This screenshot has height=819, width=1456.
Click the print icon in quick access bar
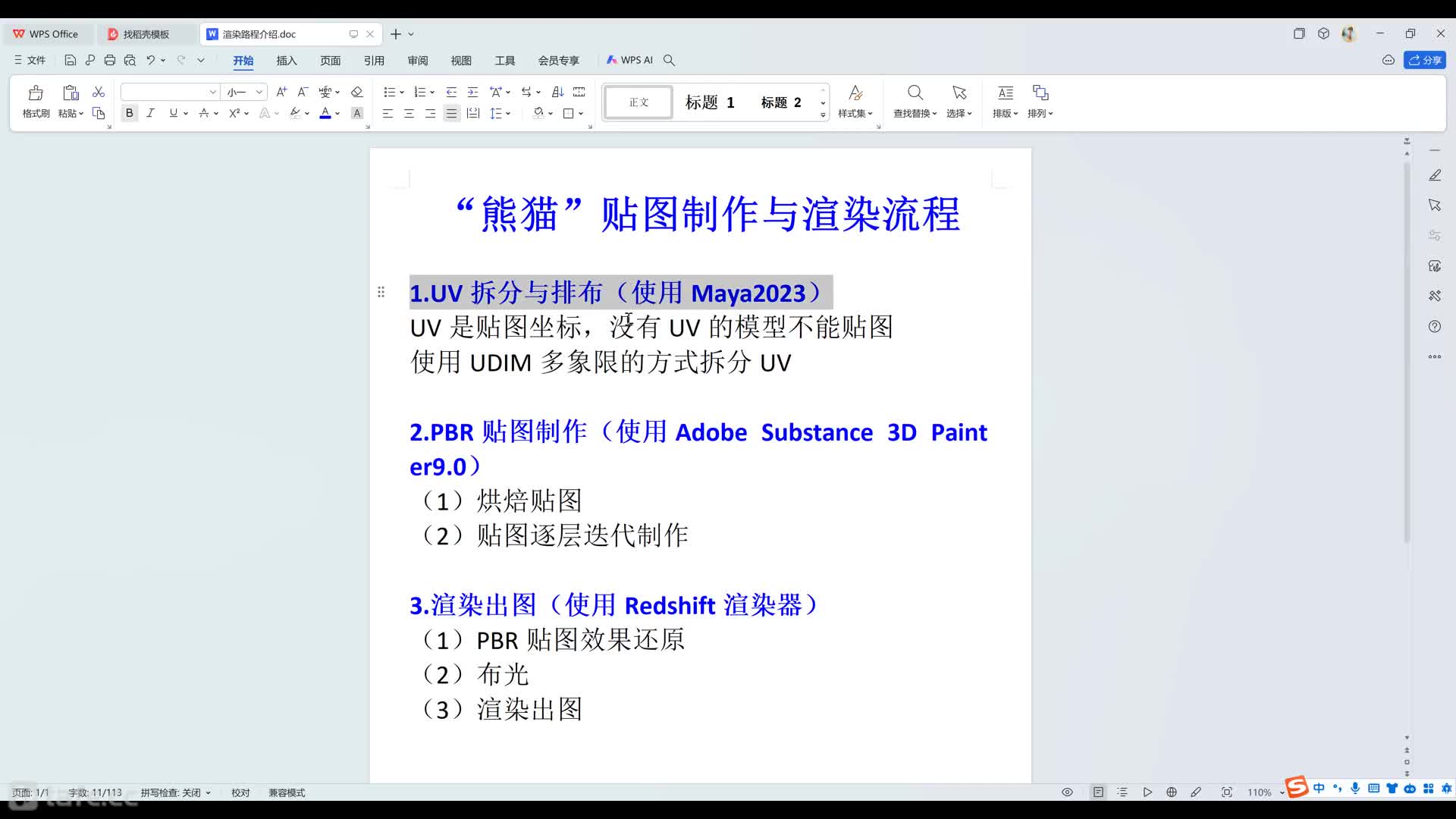tap(110, 60)
